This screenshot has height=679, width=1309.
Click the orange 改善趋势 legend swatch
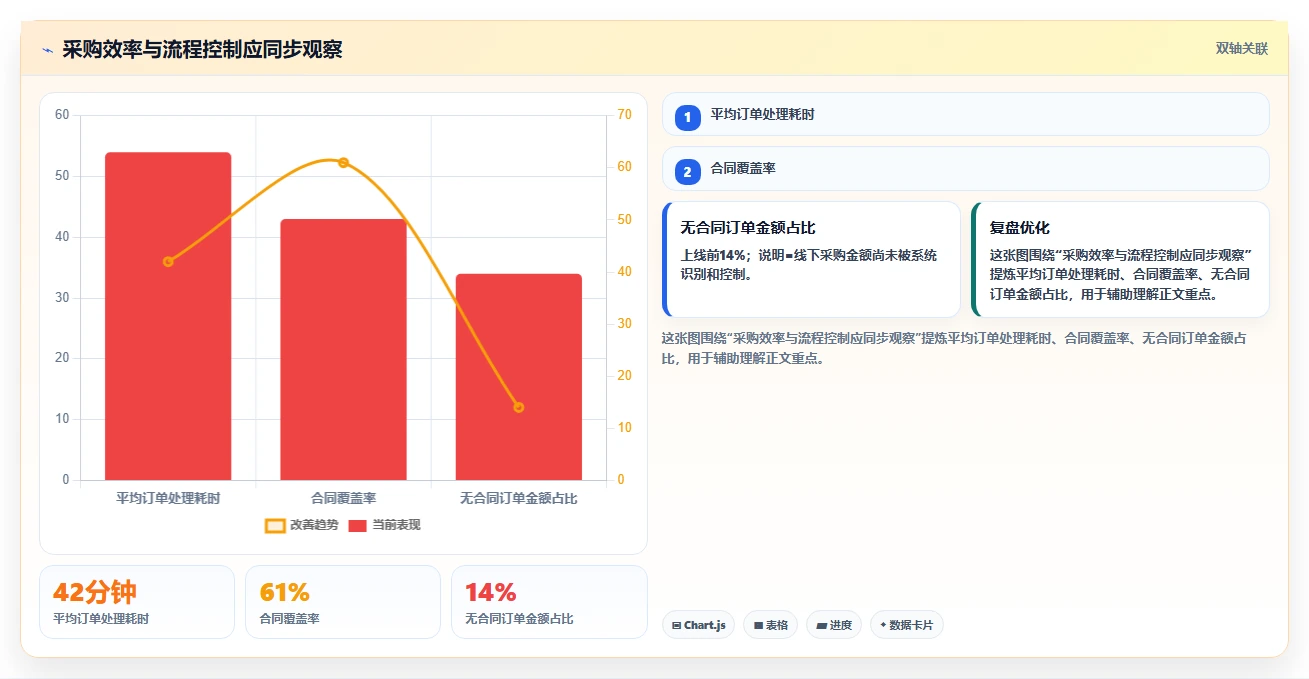[x=275, y=526]
